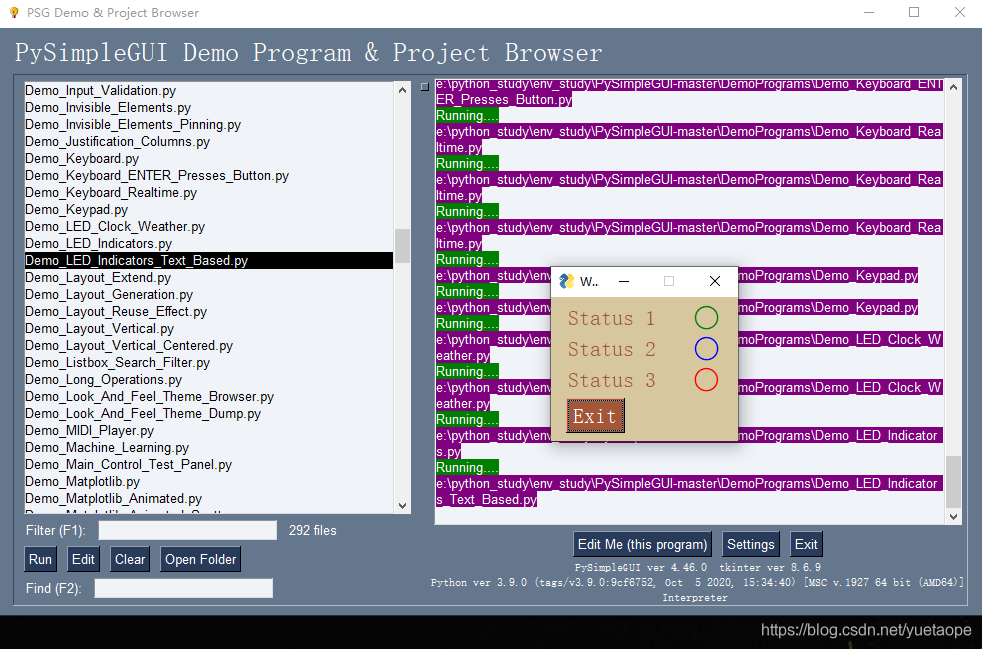
Task: Click the Clear button
Action: 130,559
